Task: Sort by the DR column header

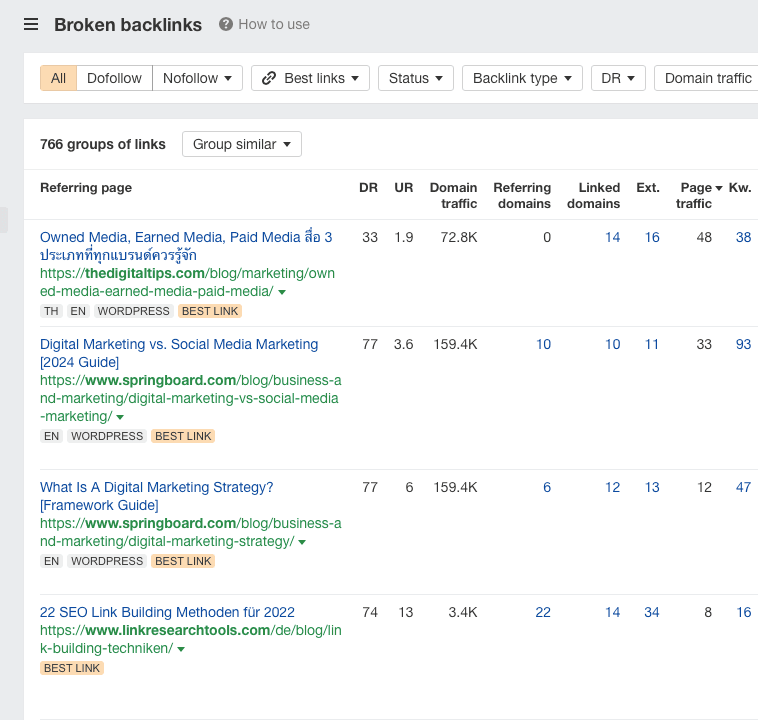Action: (368, 188)
